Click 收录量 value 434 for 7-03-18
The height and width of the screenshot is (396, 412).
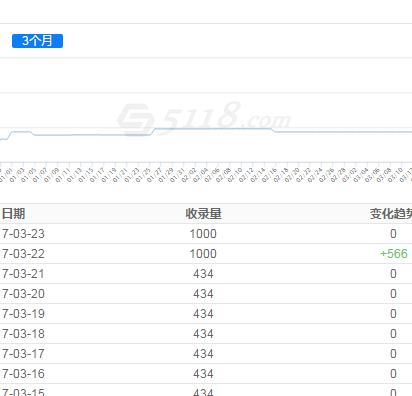tap(203, 334)
